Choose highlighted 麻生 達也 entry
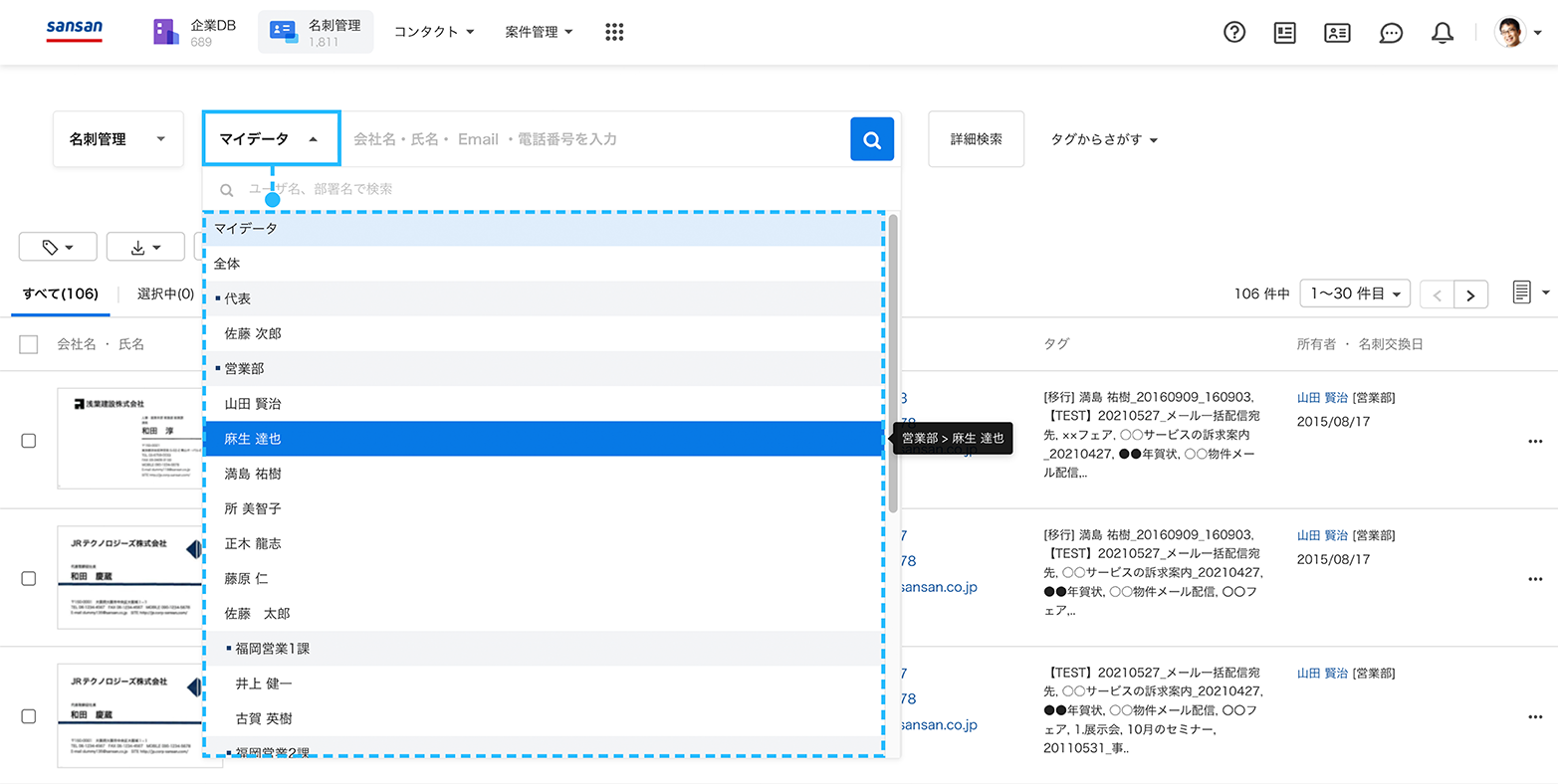Screen dimensions: 1558x784 (544, 439)
